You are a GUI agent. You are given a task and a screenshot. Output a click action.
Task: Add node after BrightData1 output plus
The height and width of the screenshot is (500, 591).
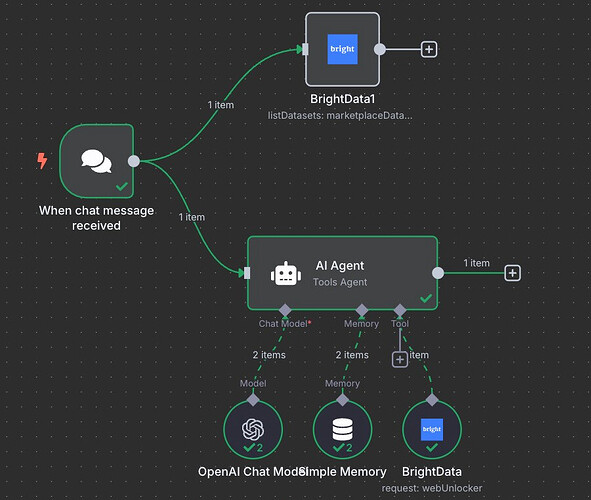pos(429,49)
